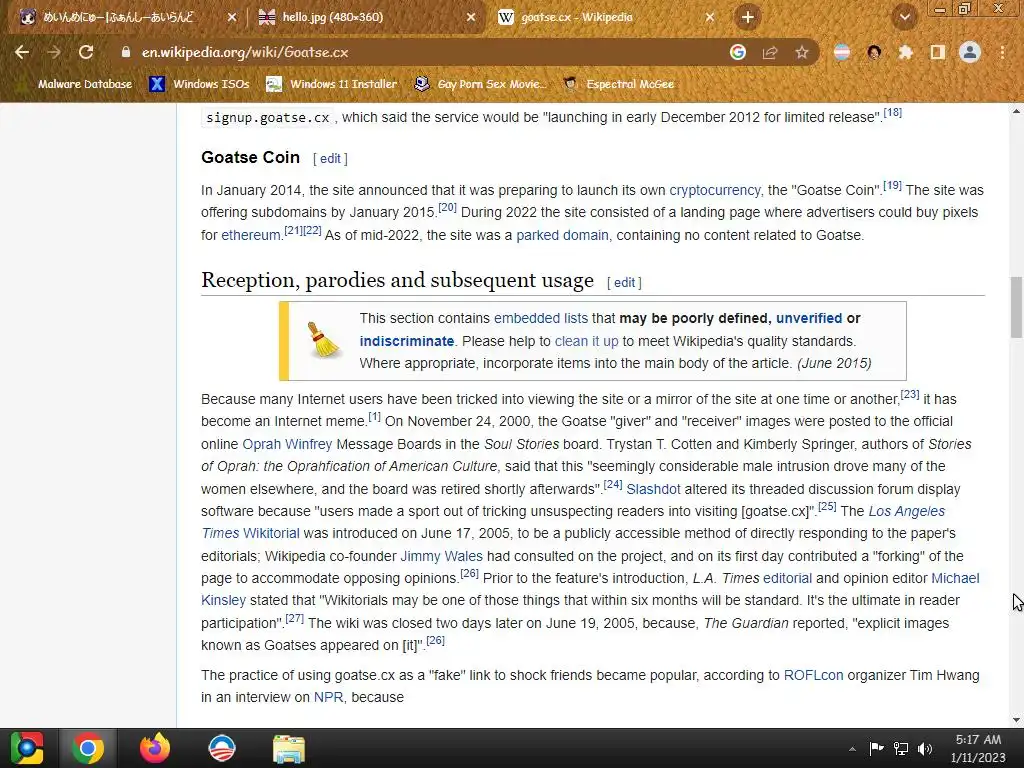Reload the Wikipedia page
The height and width of the screenshot is (768, 1024).
(86, 52)
